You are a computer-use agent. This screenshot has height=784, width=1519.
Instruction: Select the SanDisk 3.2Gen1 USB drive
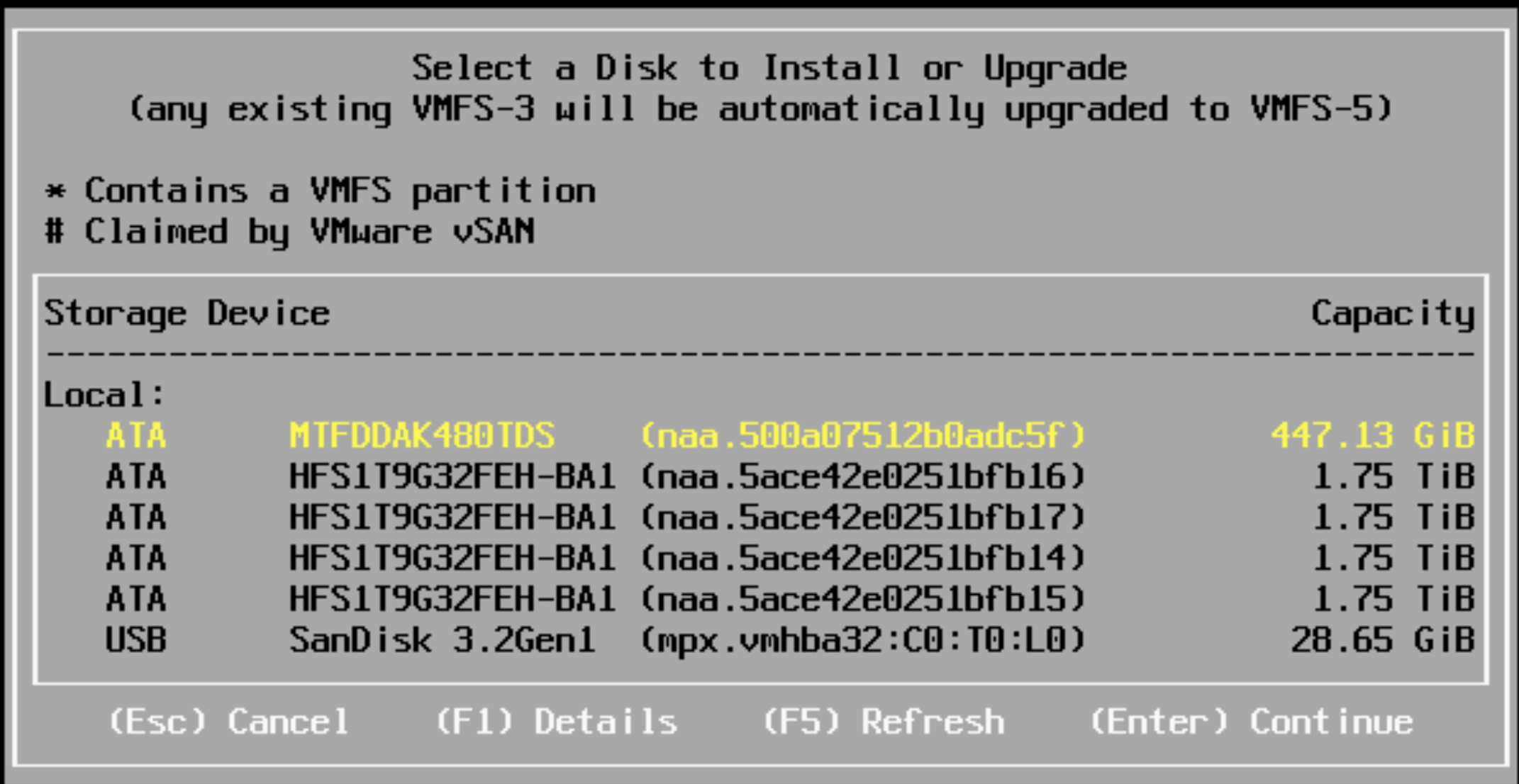click(759, 640)
